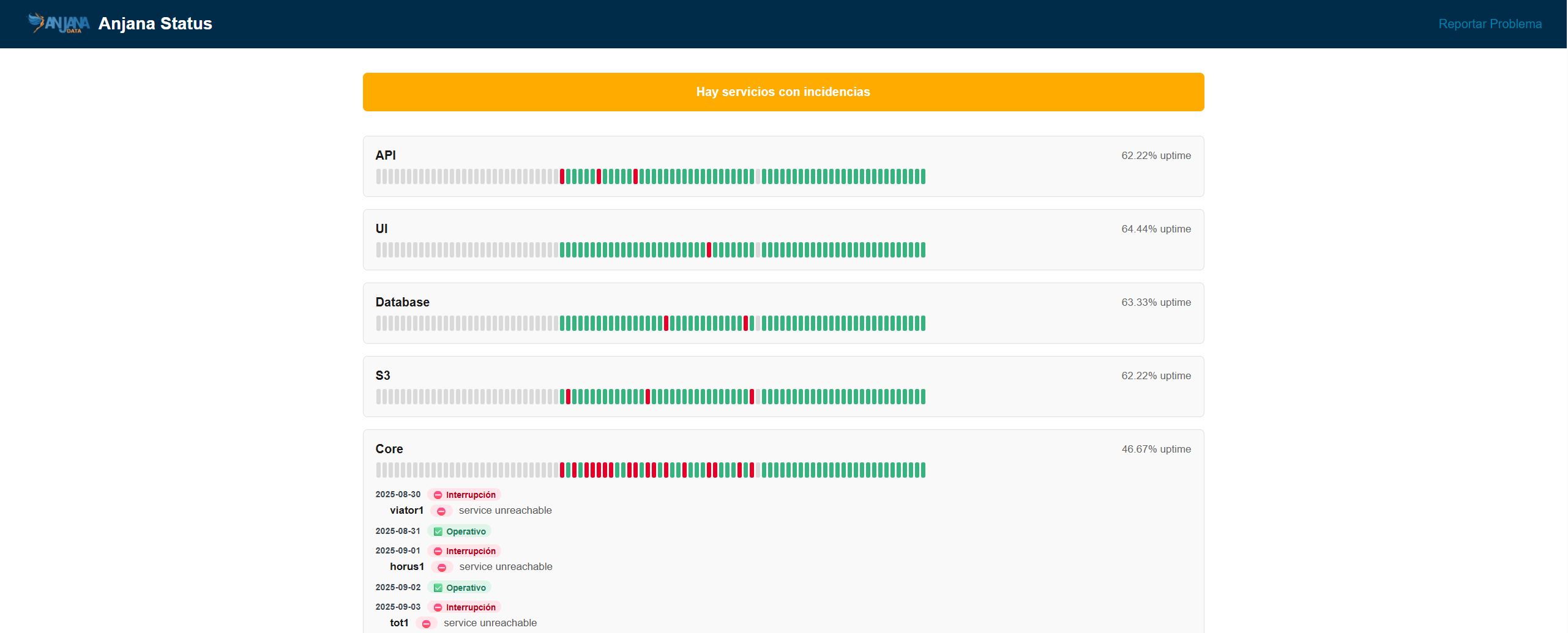Image resolution: width=1568 pixels, height=633 pixels.
Task: Select the first red bar in API uptime
Action: point(562,176)
